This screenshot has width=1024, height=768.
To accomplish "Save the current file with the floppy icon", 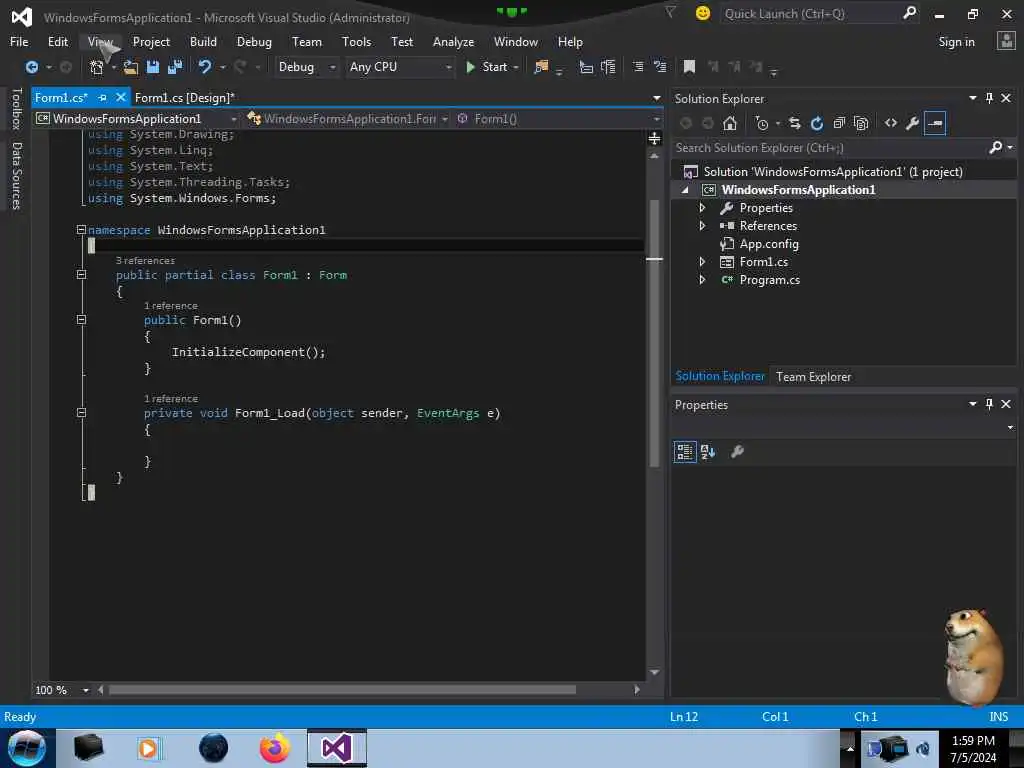I will point(153,67).
